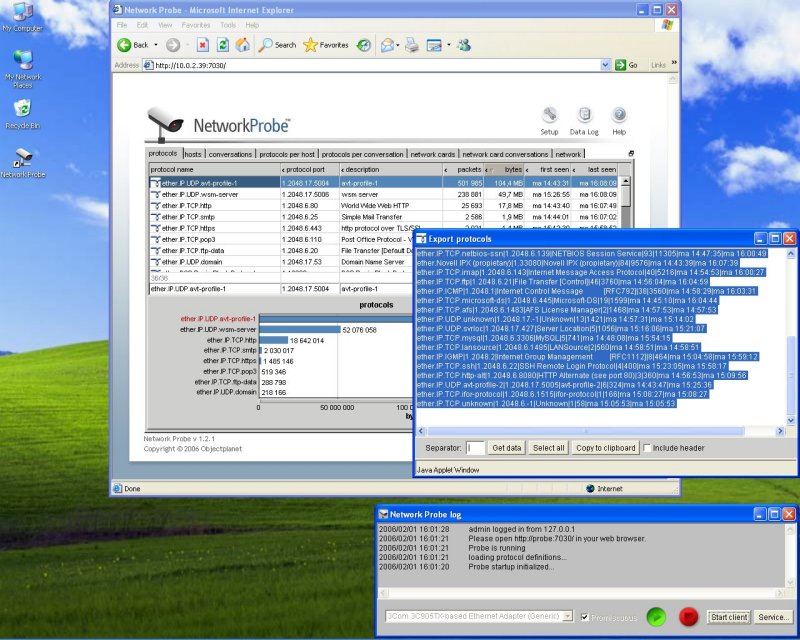Image resolution: width=800 pixels, height=640 pixels.
Task: Refresh the page with the Refresh icon
Action: tap(223, 45)
